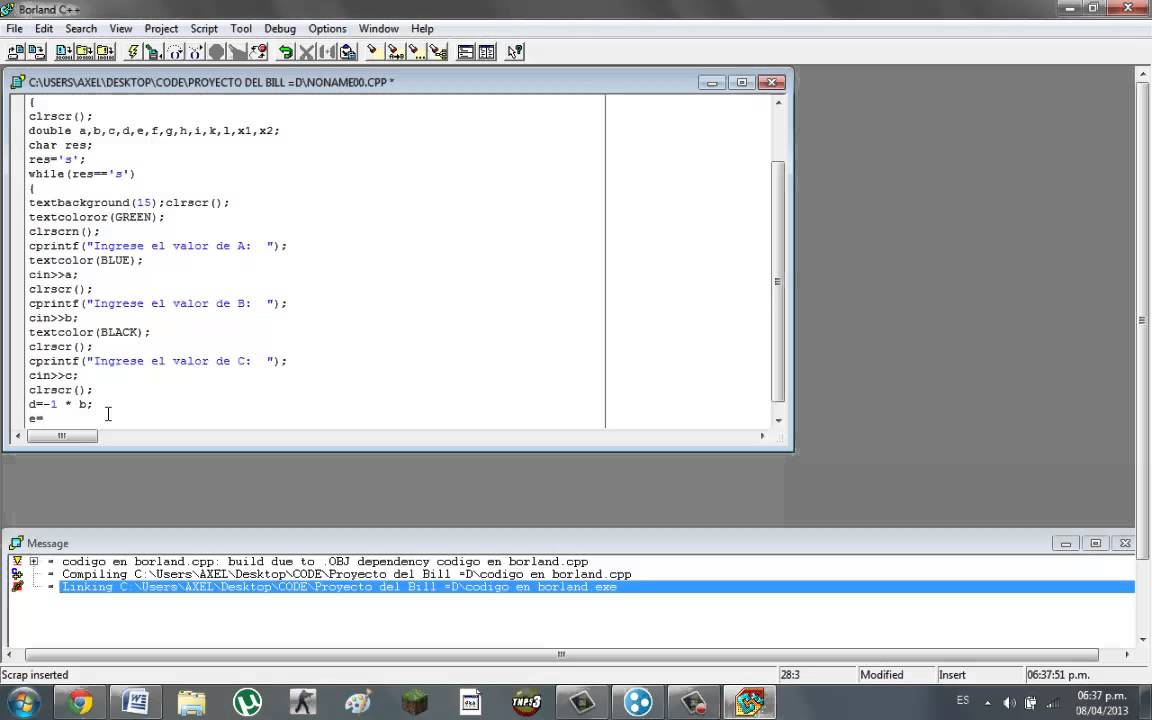Click the Compile toolbar icon

[x=64, y=51]
